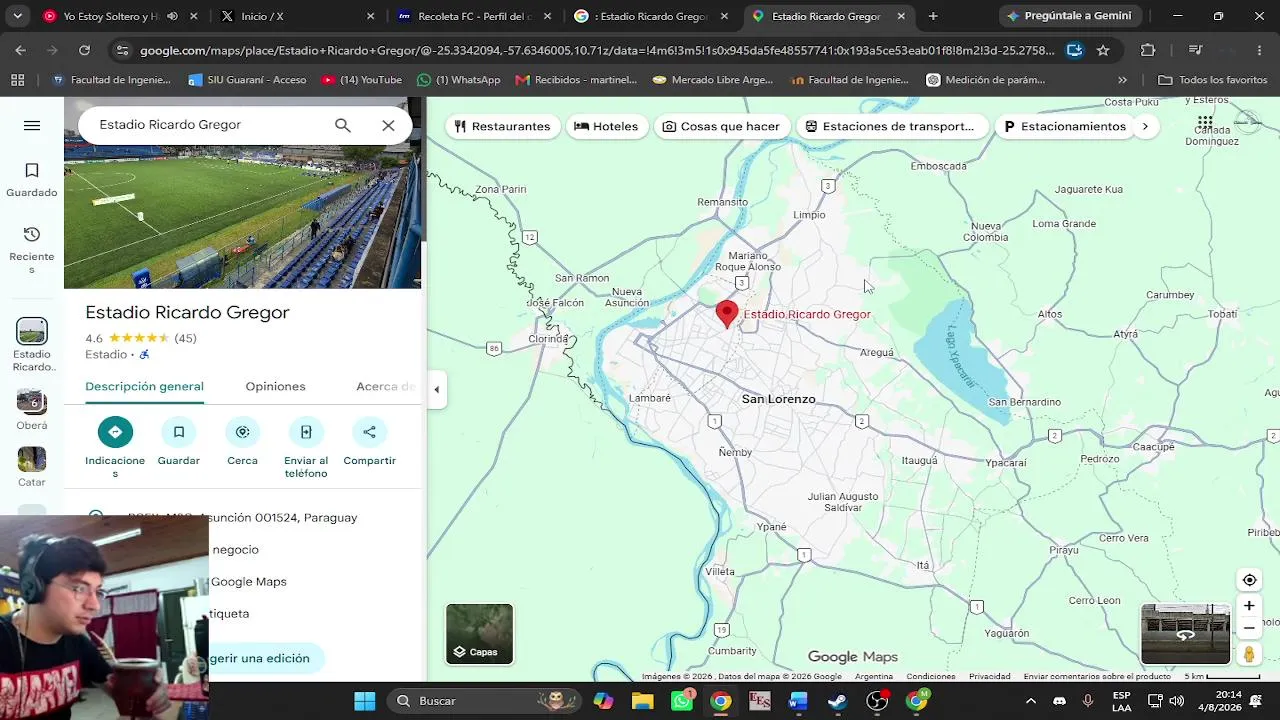Open File Explorer from the taskbar
Image resolution: width=1280 pixels, height=720 pixels.
(x=642, y=701)
